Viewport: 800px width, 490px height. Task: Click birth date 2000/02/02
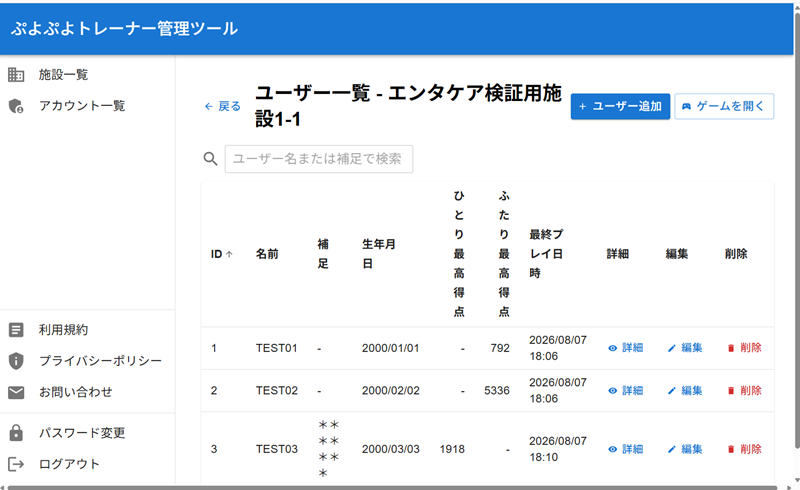391,390
